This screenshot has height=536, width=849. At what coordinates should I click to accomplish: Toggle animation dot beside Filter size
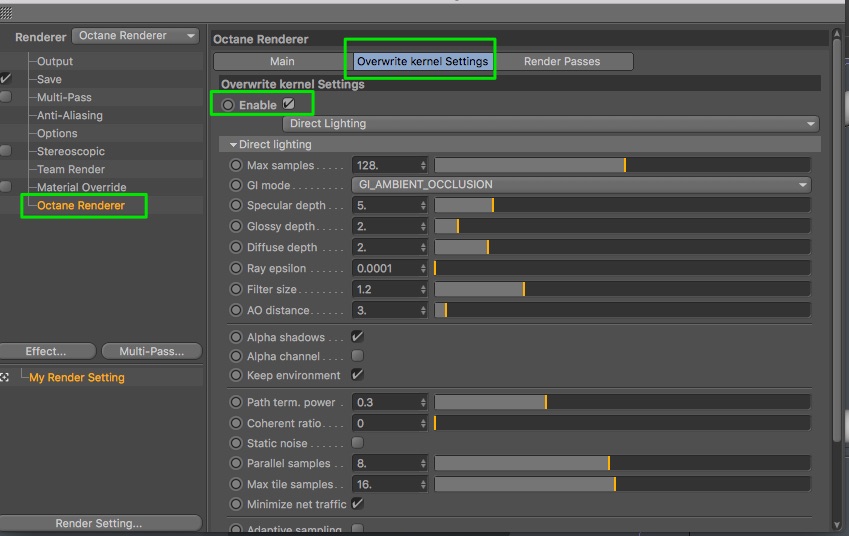pos(236,289)
